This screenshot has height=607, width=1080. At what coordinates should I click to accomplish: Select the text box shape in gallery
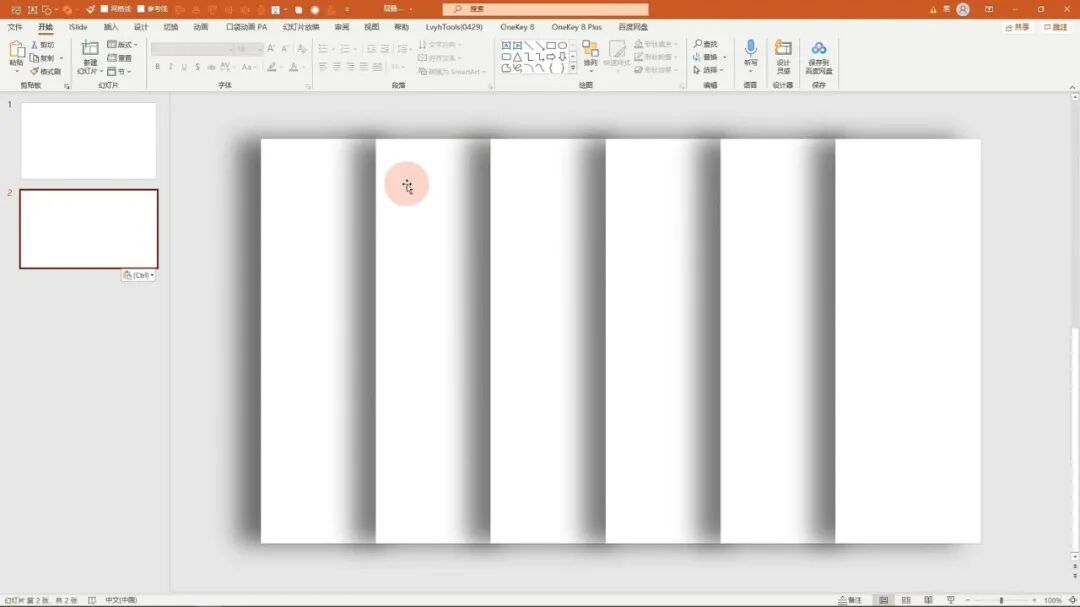click(x=506, y=45)
